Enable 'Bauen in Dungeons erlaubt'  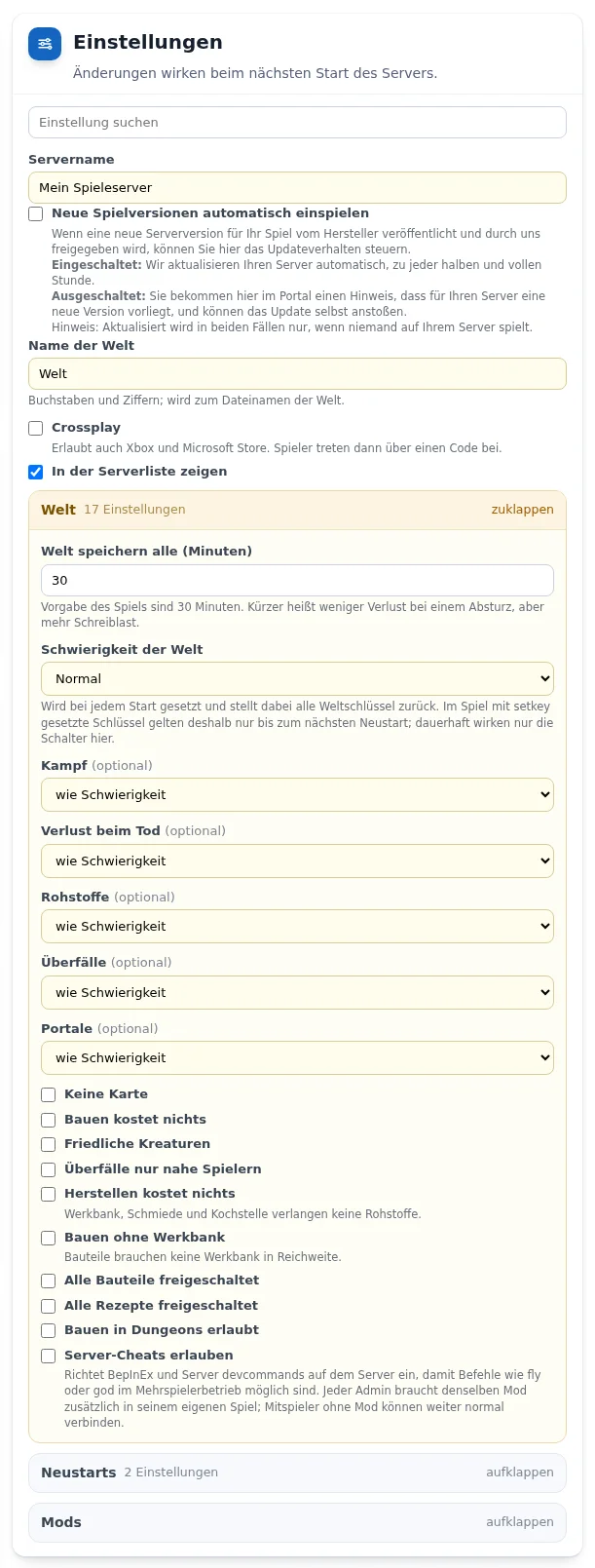(x=49, y=1330)
